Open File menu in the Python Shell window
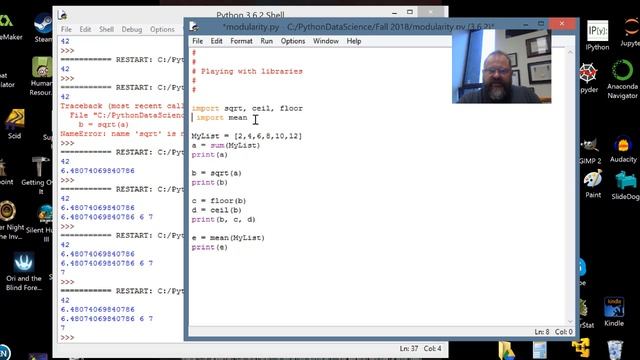The image size is (640, 360). 66,29
